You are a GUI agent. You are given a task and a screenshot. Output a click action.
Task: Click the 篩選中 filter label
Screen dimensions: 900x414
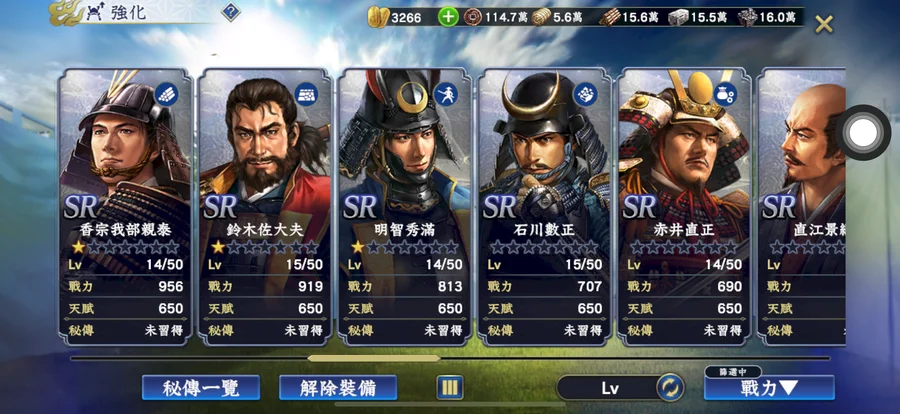[x=733, y=372]
